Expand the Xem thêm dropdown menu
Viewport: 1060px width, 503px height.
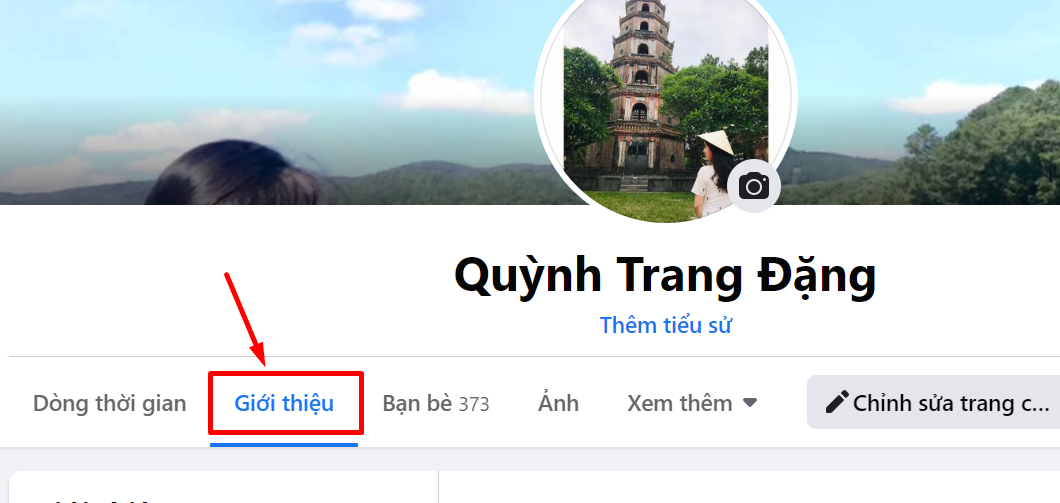click(692, 404)
